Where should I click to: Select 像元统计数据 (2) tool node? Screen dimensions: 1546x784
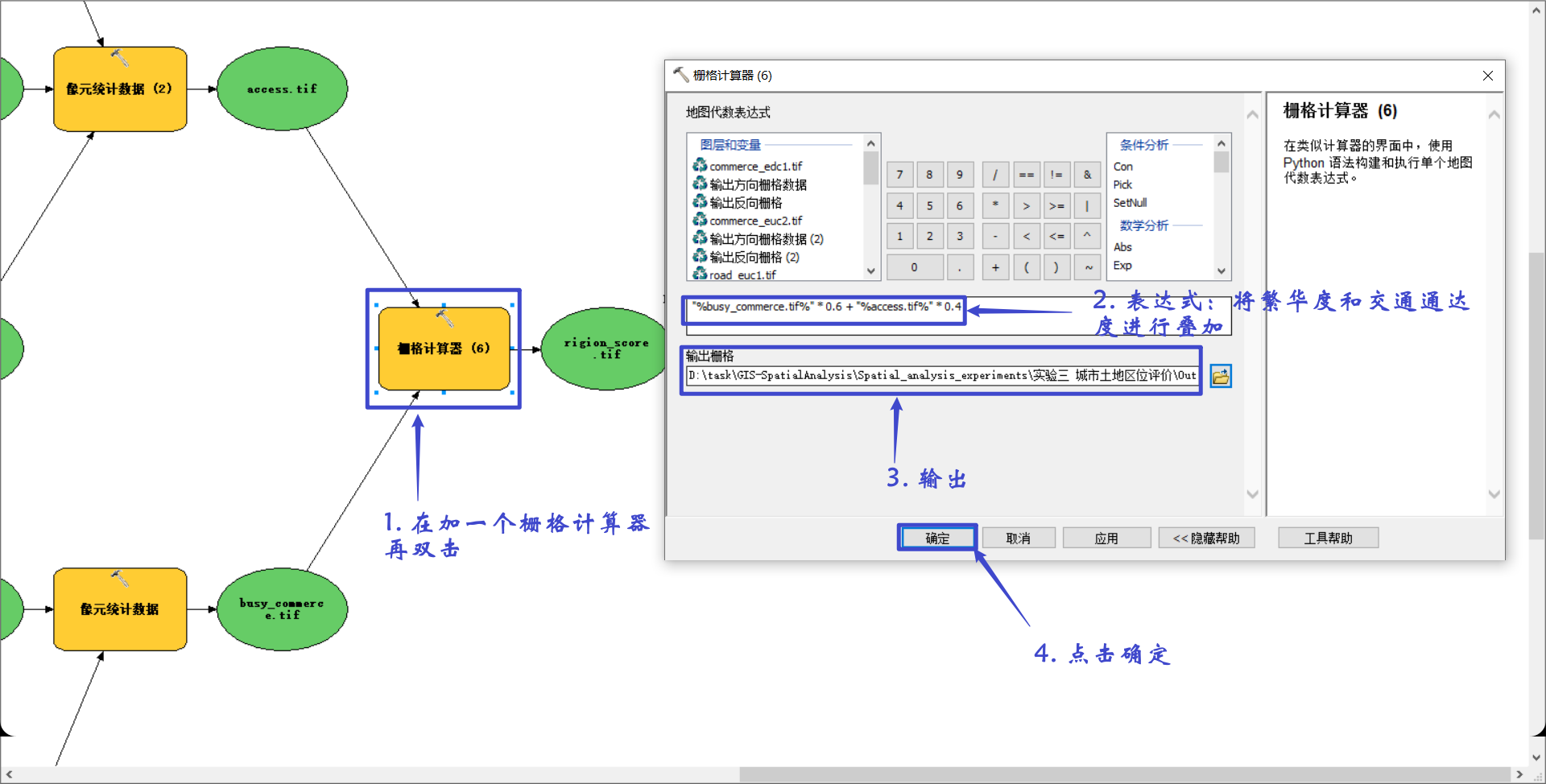pos(120,89)
